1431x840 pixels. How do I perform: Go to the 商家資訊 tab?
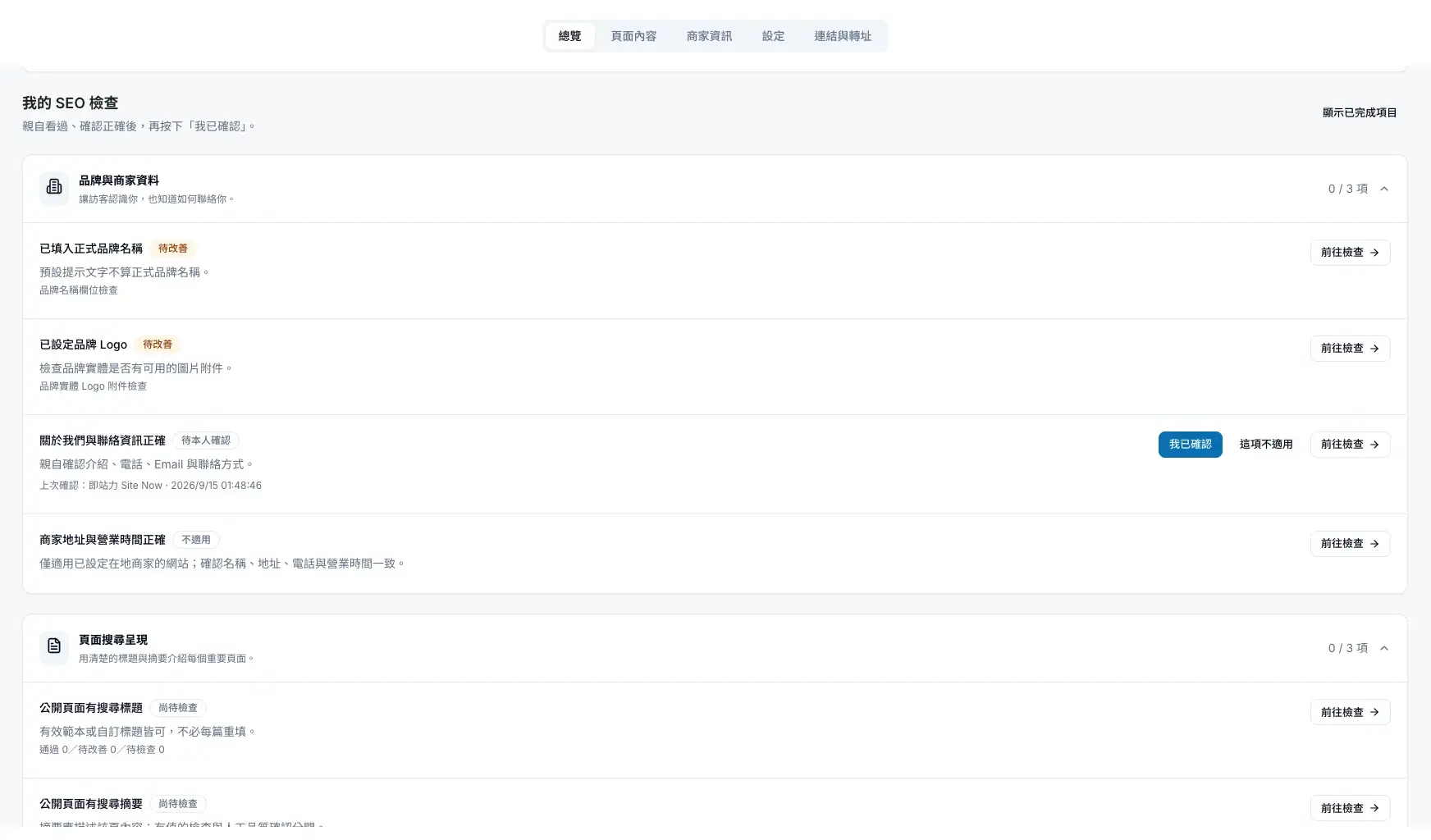(x=709, y=36)
